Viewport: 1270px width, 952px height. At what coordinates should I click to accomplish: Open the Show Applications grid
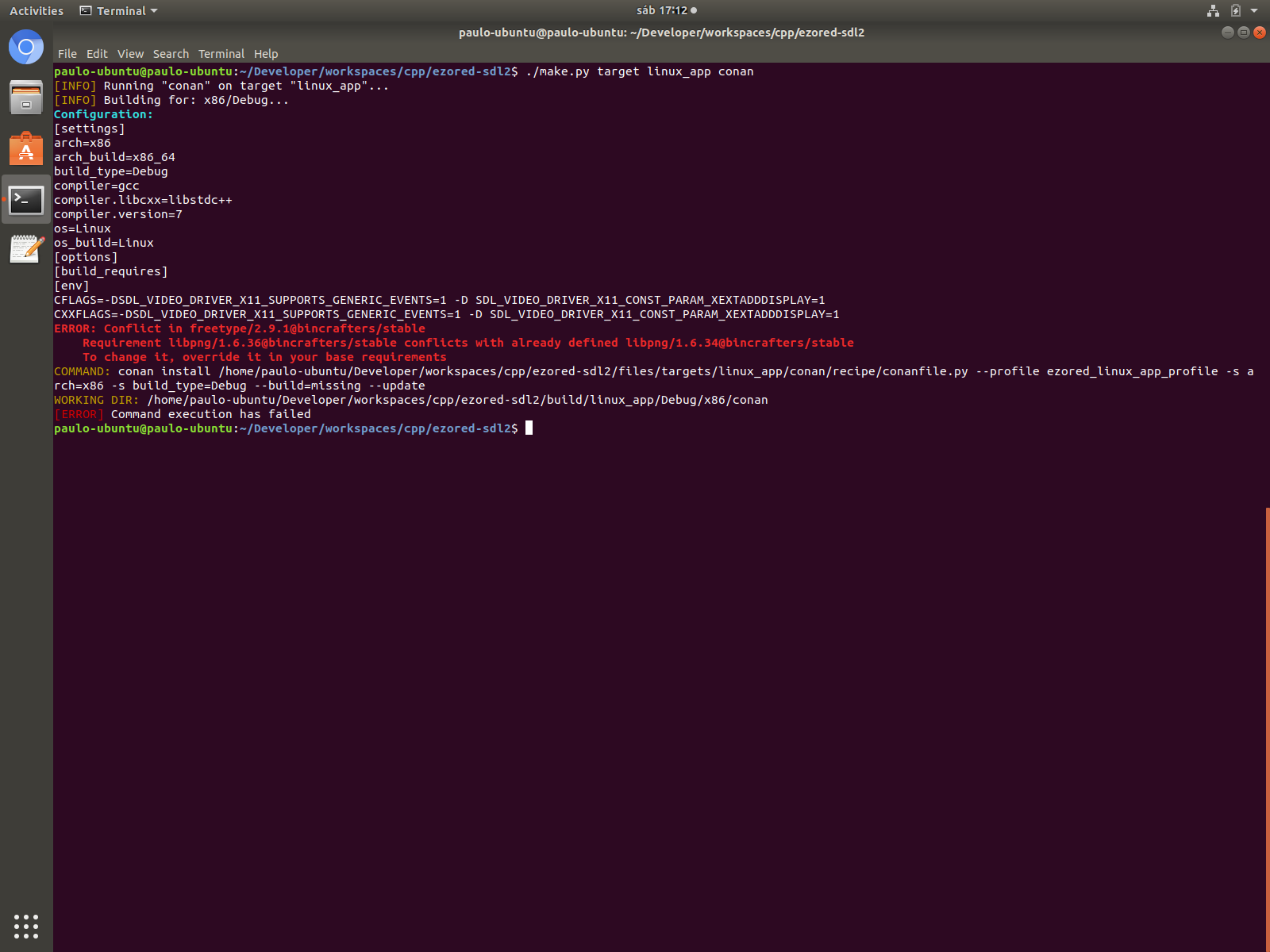(x=26, y=926)
